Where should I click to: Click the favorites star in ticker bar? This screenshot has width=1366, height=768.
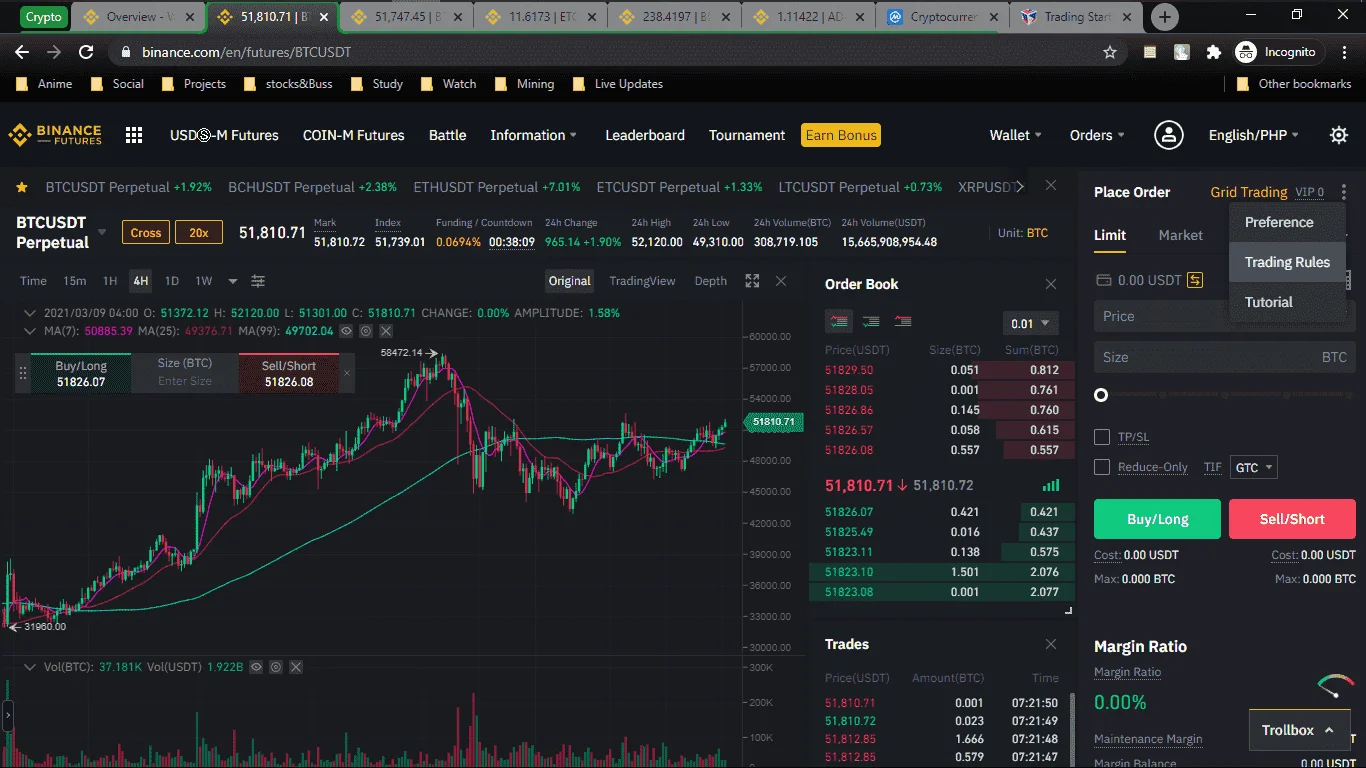coord(22,187)
